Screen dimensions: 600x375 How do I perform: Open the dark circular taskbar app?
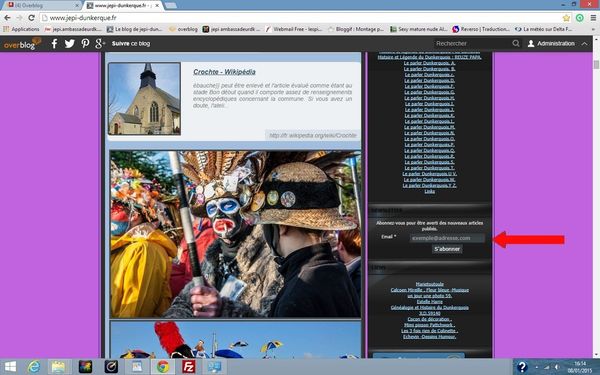[x=111, y=367]
